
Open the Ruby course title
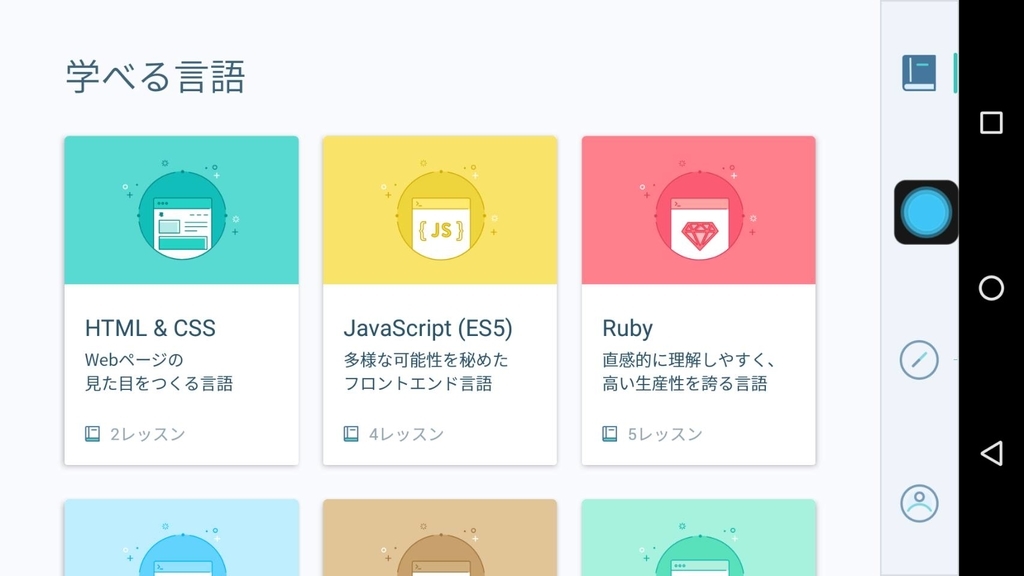(627, 328)
